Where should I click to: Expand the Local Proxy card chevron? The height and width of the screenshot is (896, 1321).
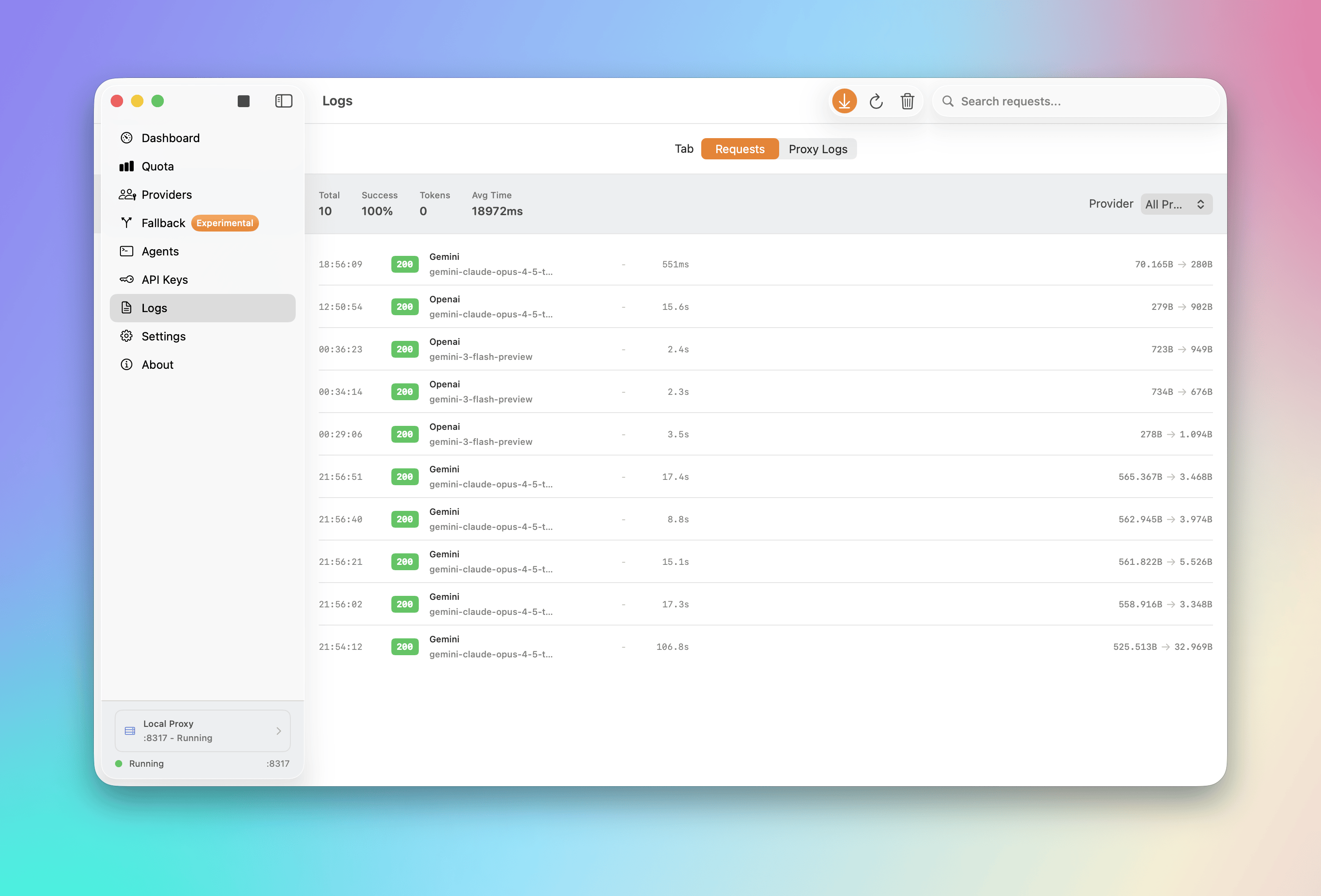(278, 731)
